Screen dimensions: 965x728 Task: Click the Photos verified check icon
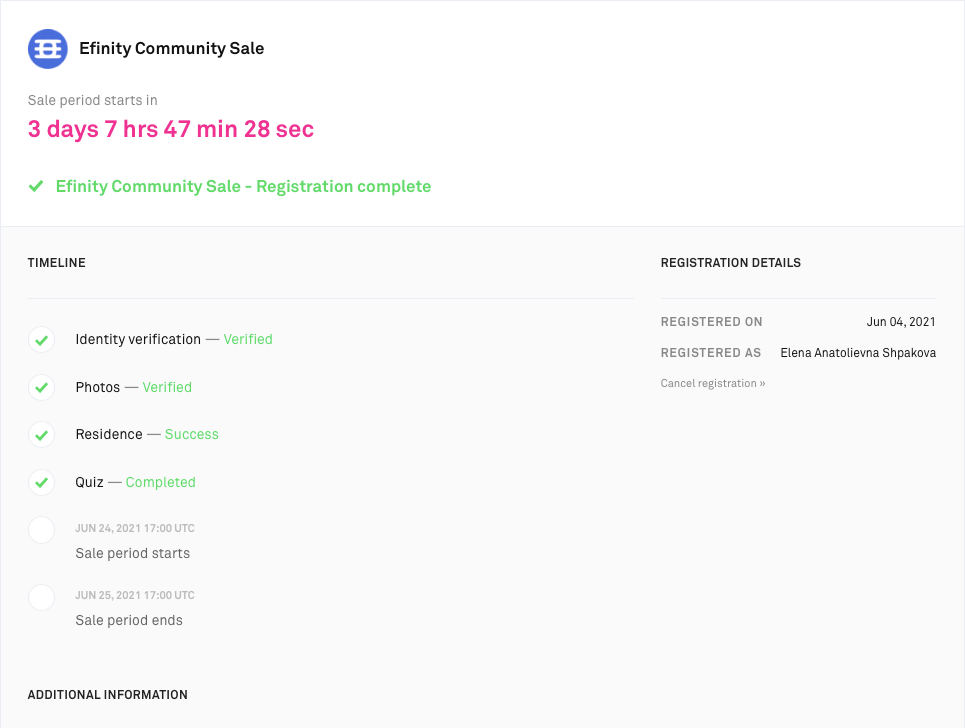click(x=41, y=387)
